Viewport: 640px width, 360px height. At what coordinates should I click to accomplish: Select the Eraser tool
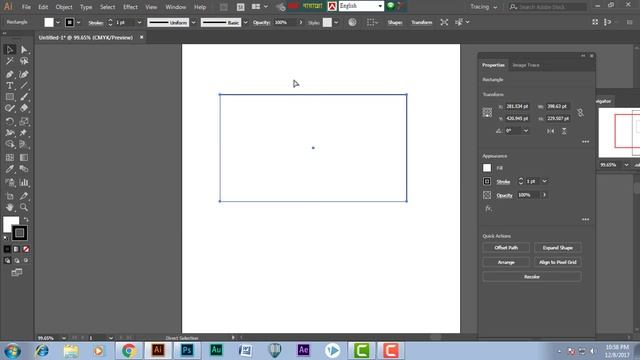coord(24,109)
